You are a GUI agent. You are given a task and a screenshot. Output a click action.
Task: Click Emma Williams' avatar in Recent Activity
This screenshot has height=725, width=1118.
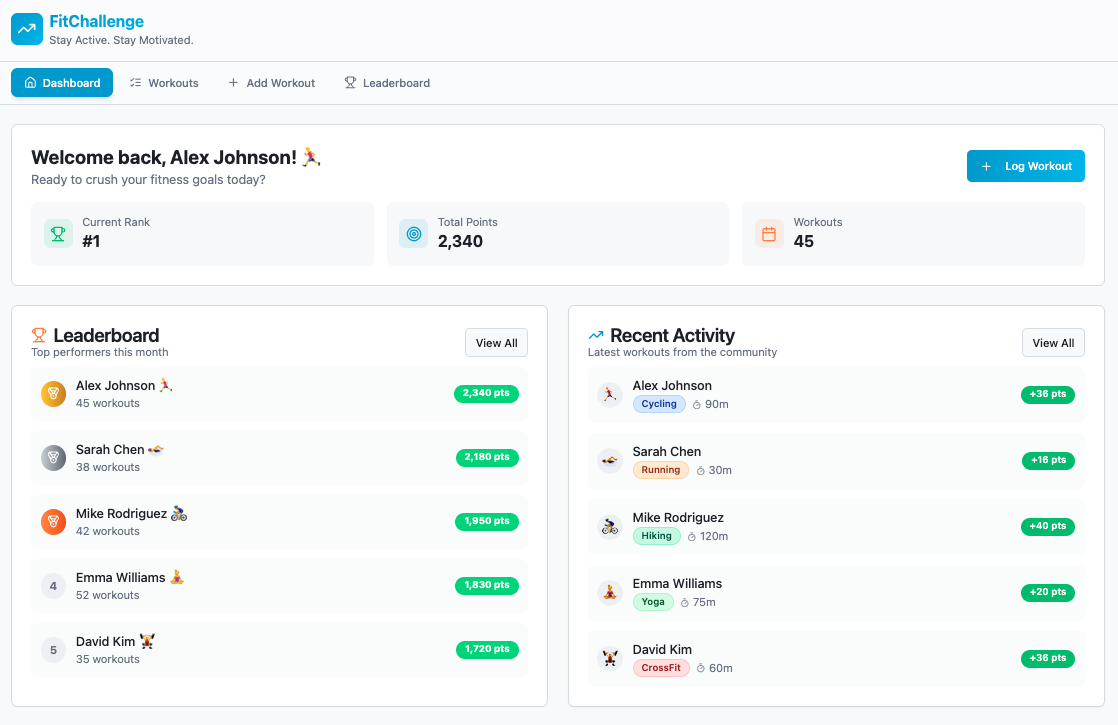(x=610, y=592)
